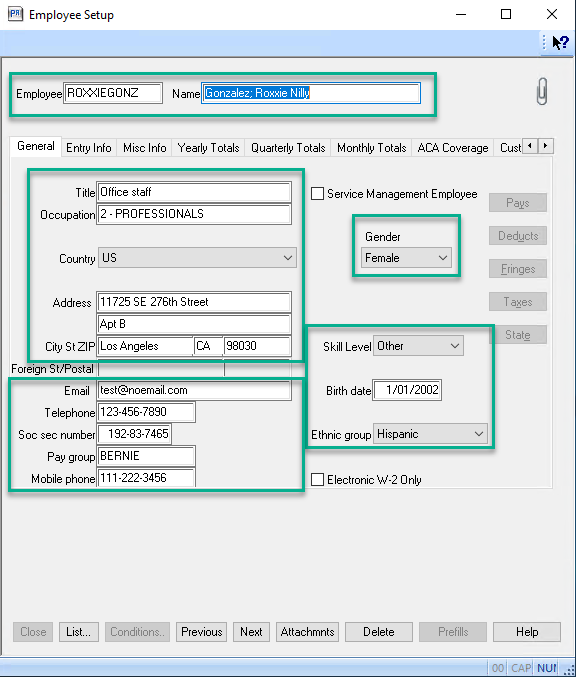Focus the employee Name field
Screen dimensions: 576x677
point(311,93)
